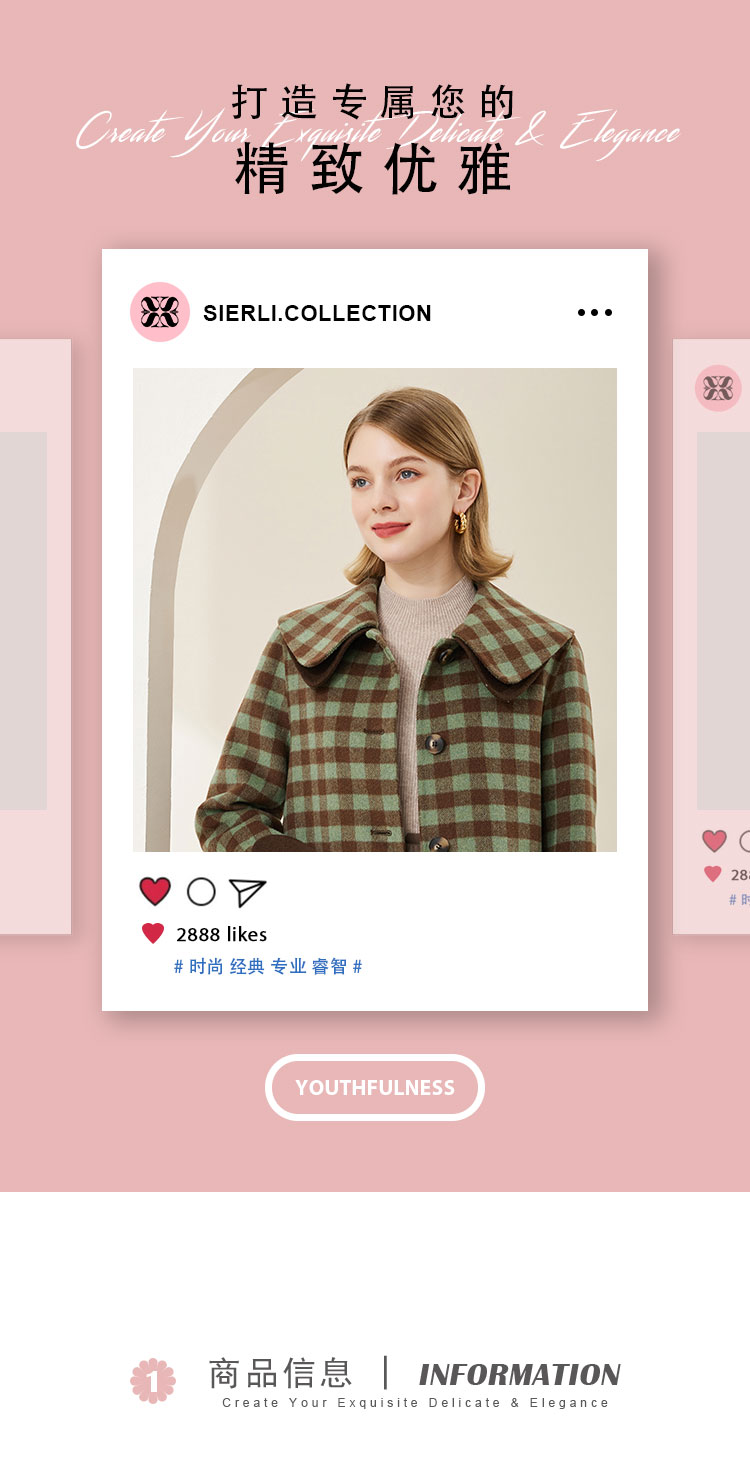Click the 商品信息 section heading
Image resolution: width=750 pixels, height=1461 pixels.
[x=280, y=1373]
